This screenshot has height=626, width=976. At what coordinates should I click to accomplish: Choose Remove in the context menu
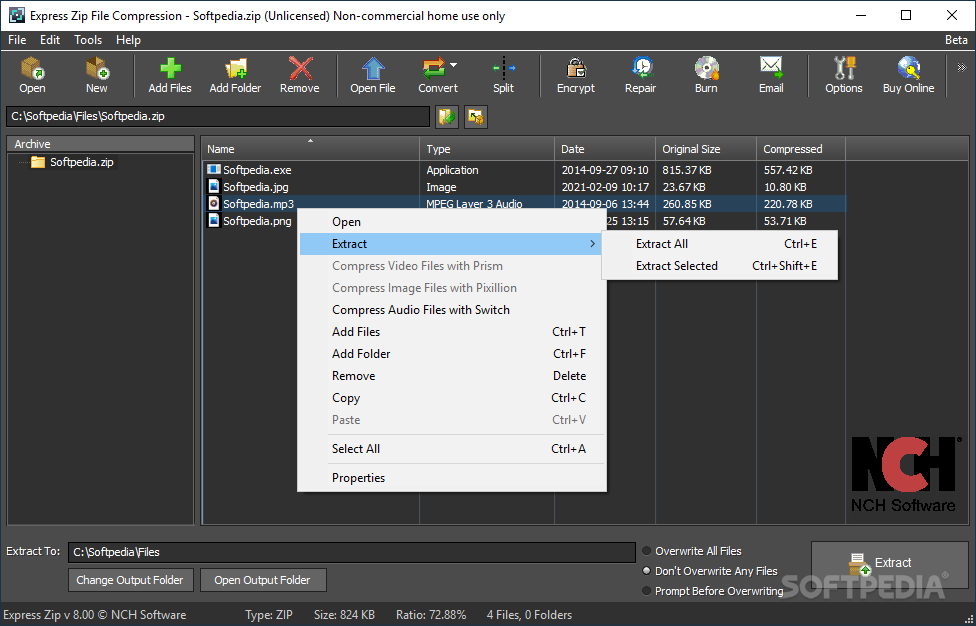click(x=452, y=376)
